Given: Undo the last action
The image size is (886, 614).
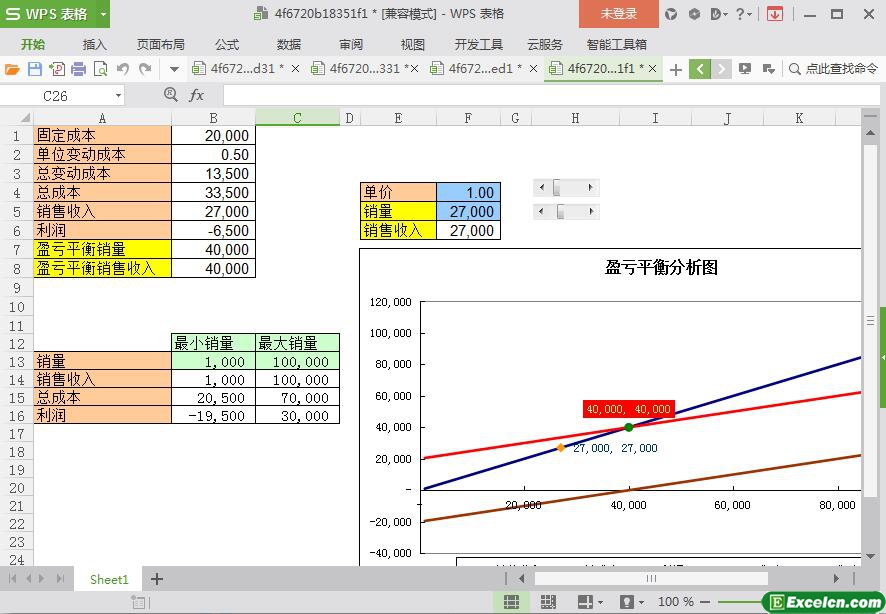Looking at the screenshot, I should (123, 69).
